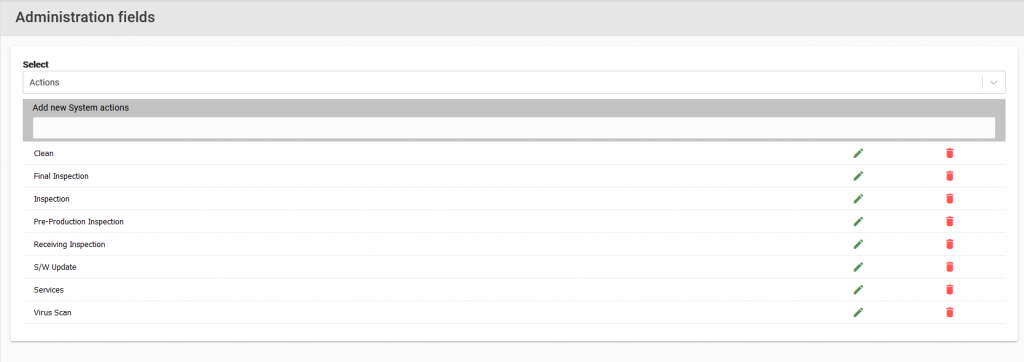Screen dimensions: 1024x362
Task: Edit the Final Inspection action
Action: pyautogui.click(x=858, y=176)
